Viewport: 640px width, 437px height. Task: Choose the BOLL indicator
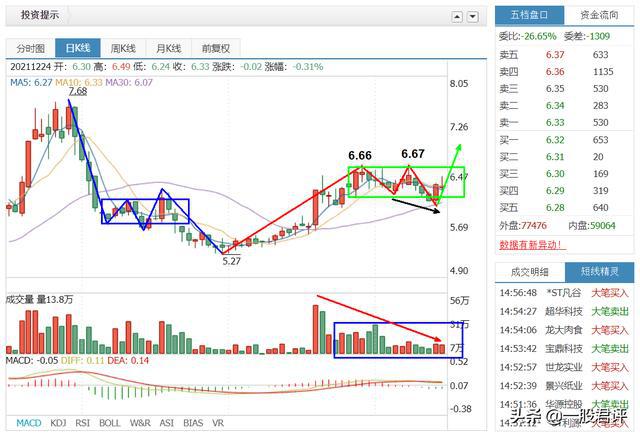click(x=110, y=423)
